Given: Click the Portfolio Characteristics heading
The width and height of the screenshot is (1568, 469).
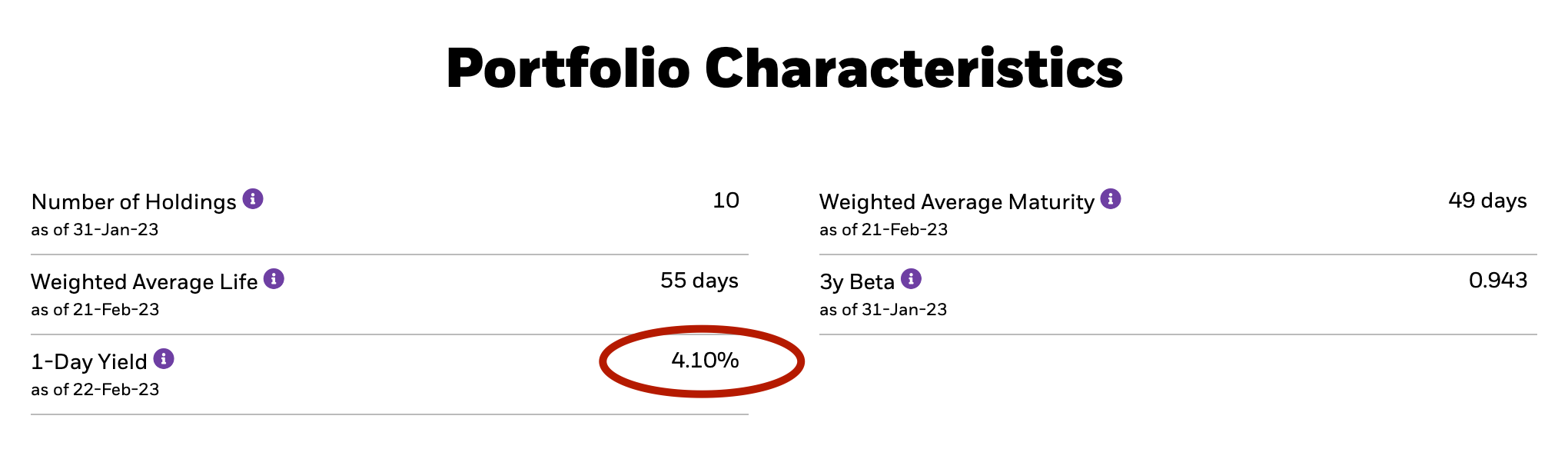Looking at the screenshot, I should [784, 68].
